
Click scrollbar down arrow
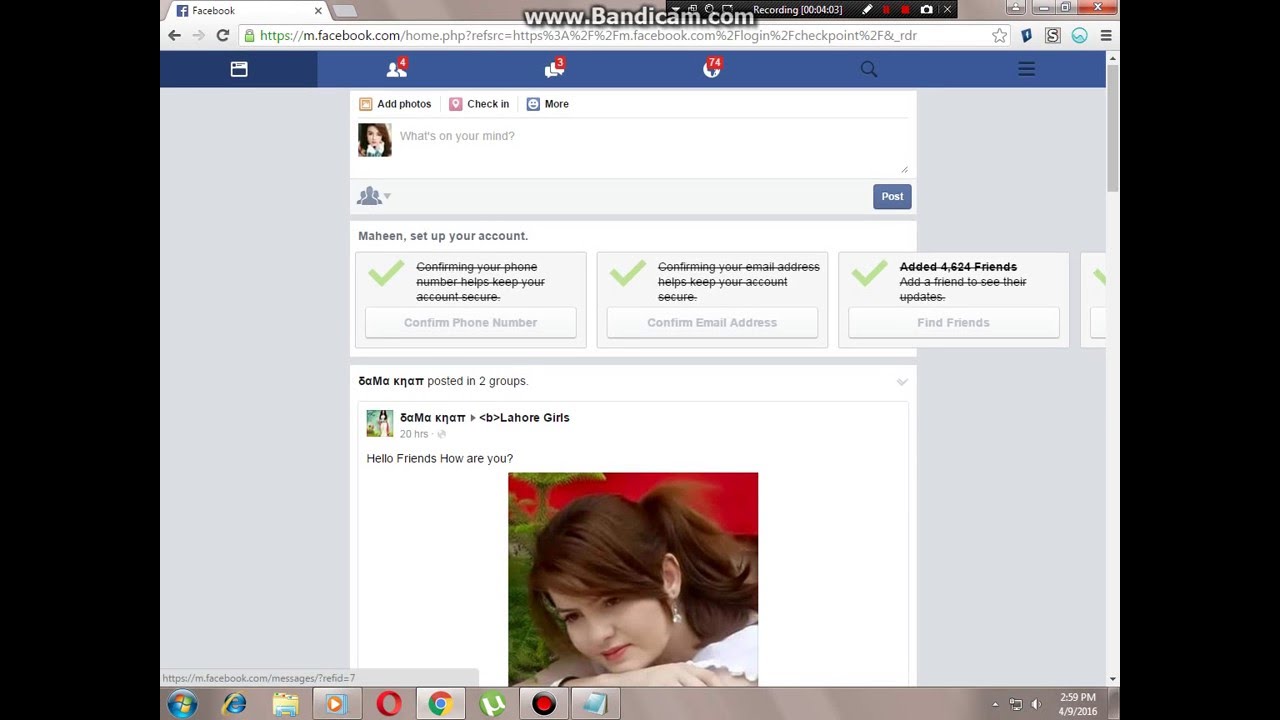1113,679
